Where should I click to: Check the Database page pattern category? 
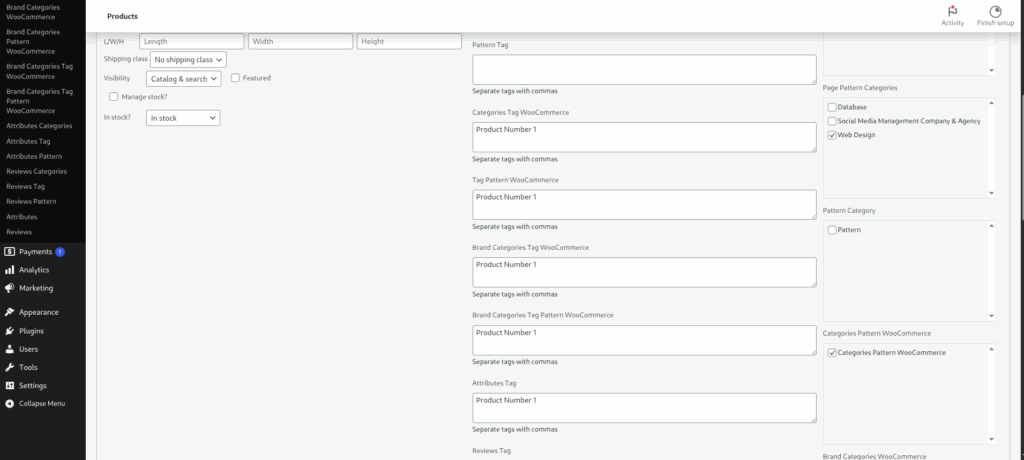pos(832,107)
